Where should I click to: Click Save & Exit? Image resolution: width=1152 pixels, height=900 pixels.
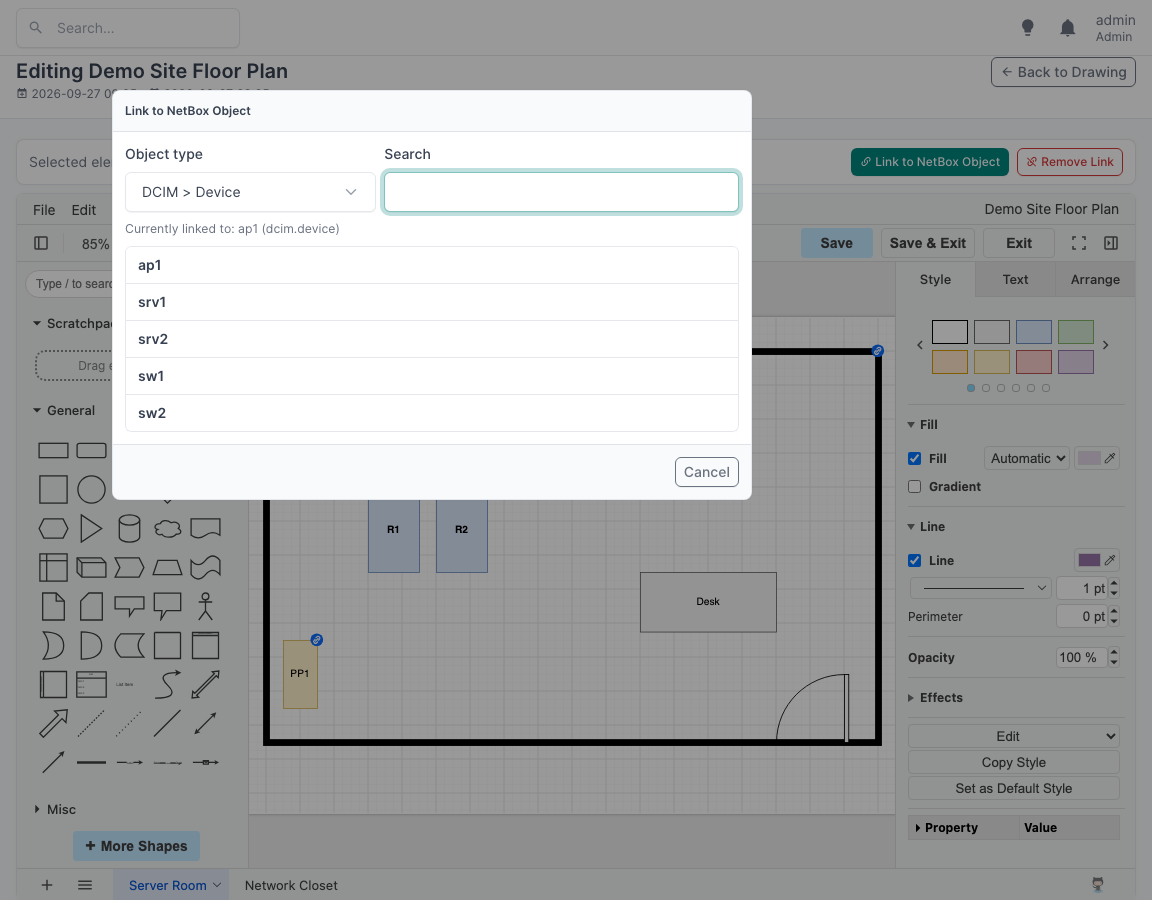pyautogui.click(x=927, y=243)
